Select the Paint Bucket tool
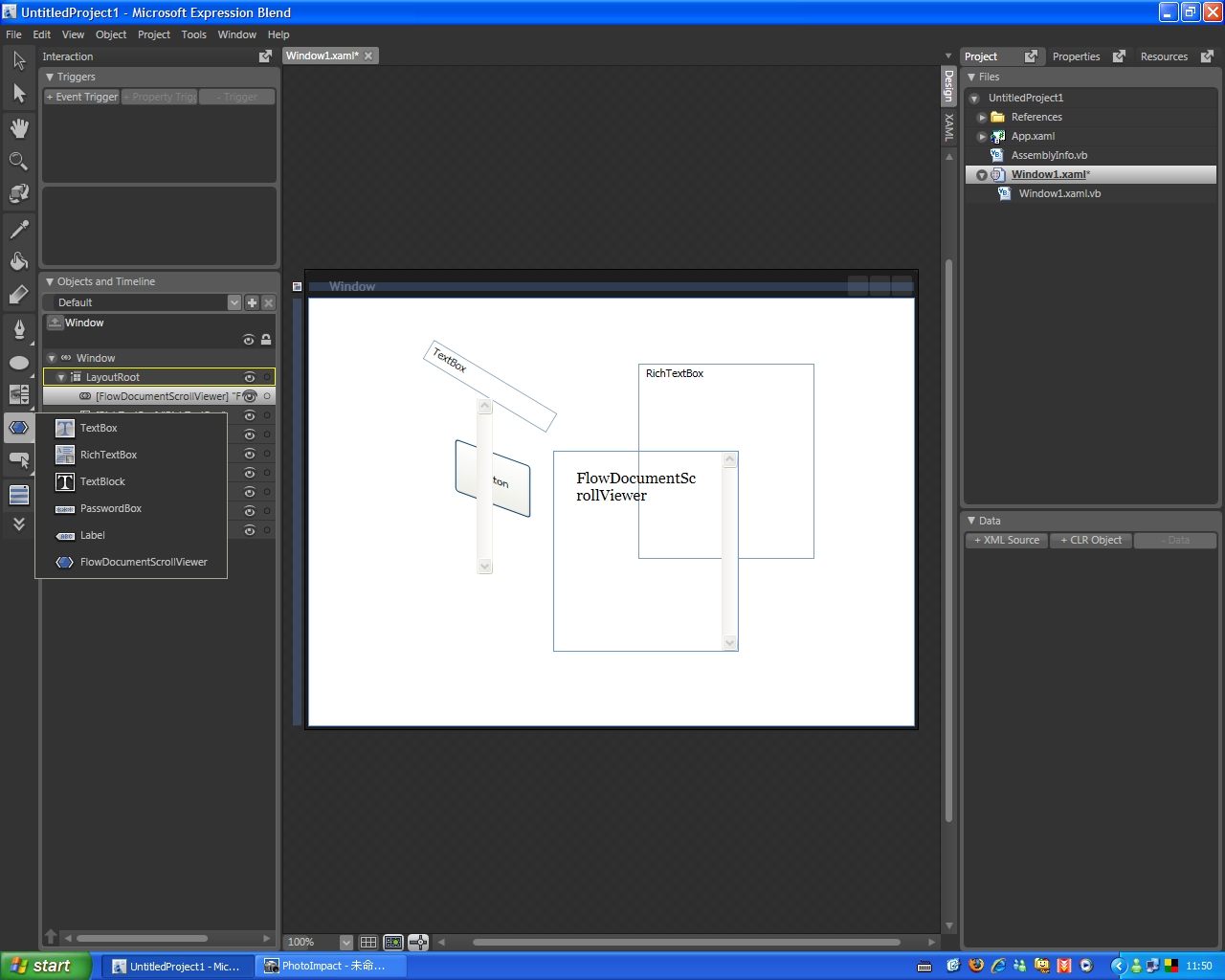1225x980 pixels. (x=19, y=261)
